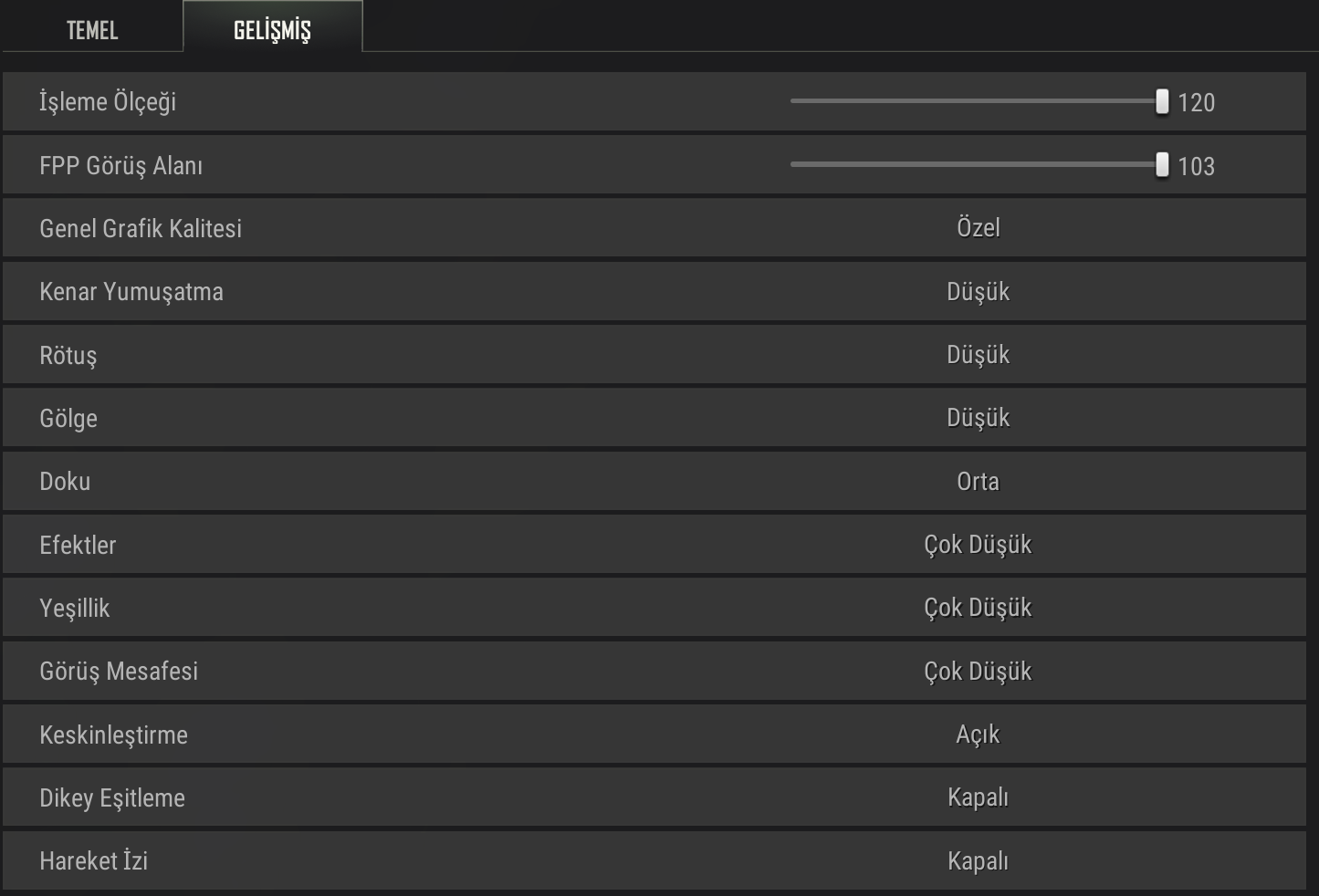Screen dimensions: 1319x896
Task: Change the Gölge setting from Düşük
Action: click(978, 418)
